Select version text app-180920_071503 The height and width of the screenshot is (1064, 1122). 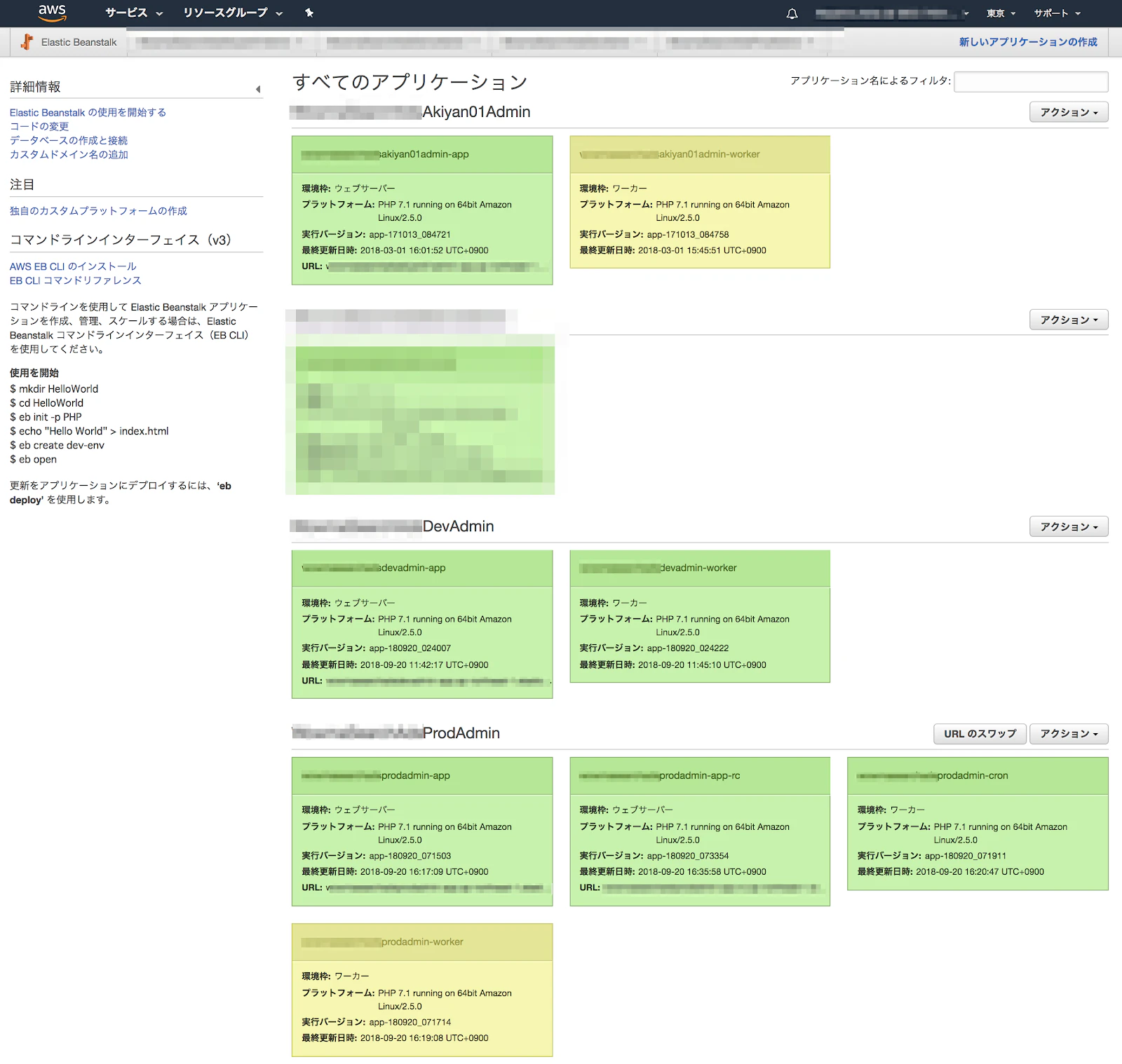pyautogui.click(x=410, y=856)
